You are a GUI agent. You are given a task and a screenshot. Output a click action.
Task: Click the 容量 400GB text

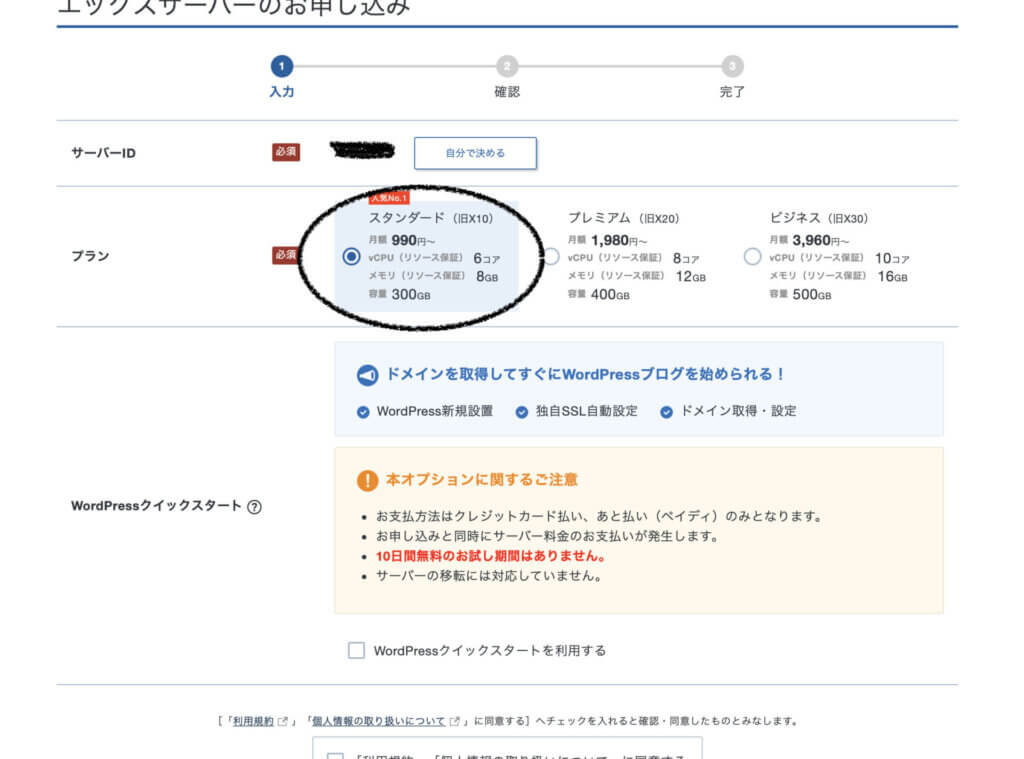(599, 295)
